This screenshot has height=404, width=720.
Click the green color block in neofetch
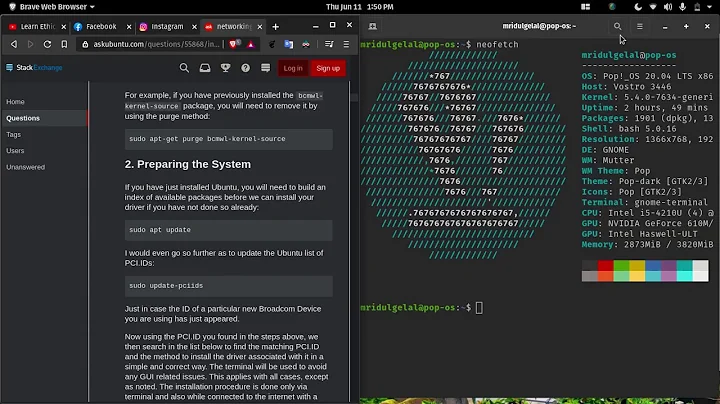pos(621,265)
